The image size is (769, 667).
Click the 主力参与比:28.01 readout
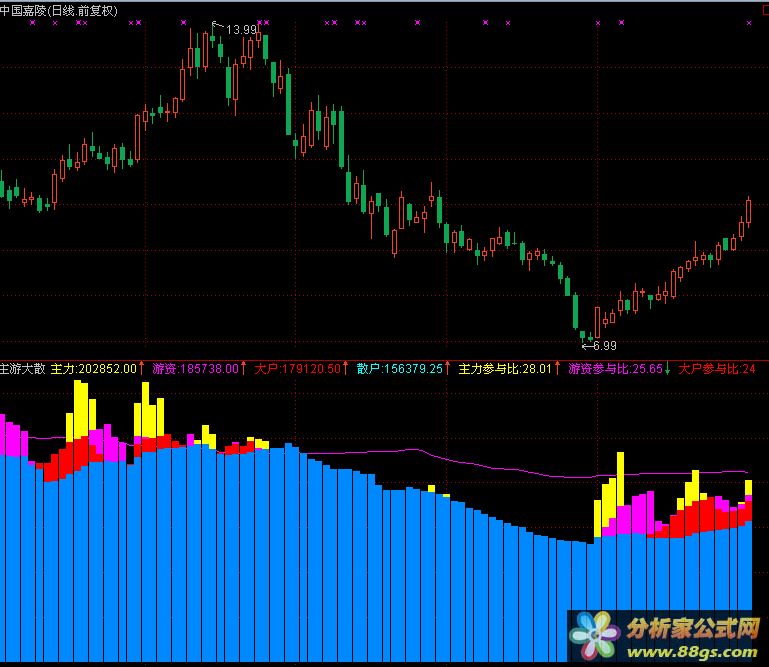tap(505, 369)
